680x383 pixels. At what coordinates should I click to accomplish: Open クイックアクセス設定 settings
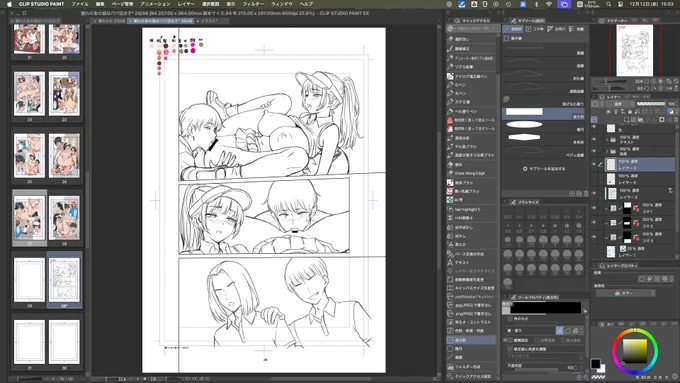click(x=472, y=376)
